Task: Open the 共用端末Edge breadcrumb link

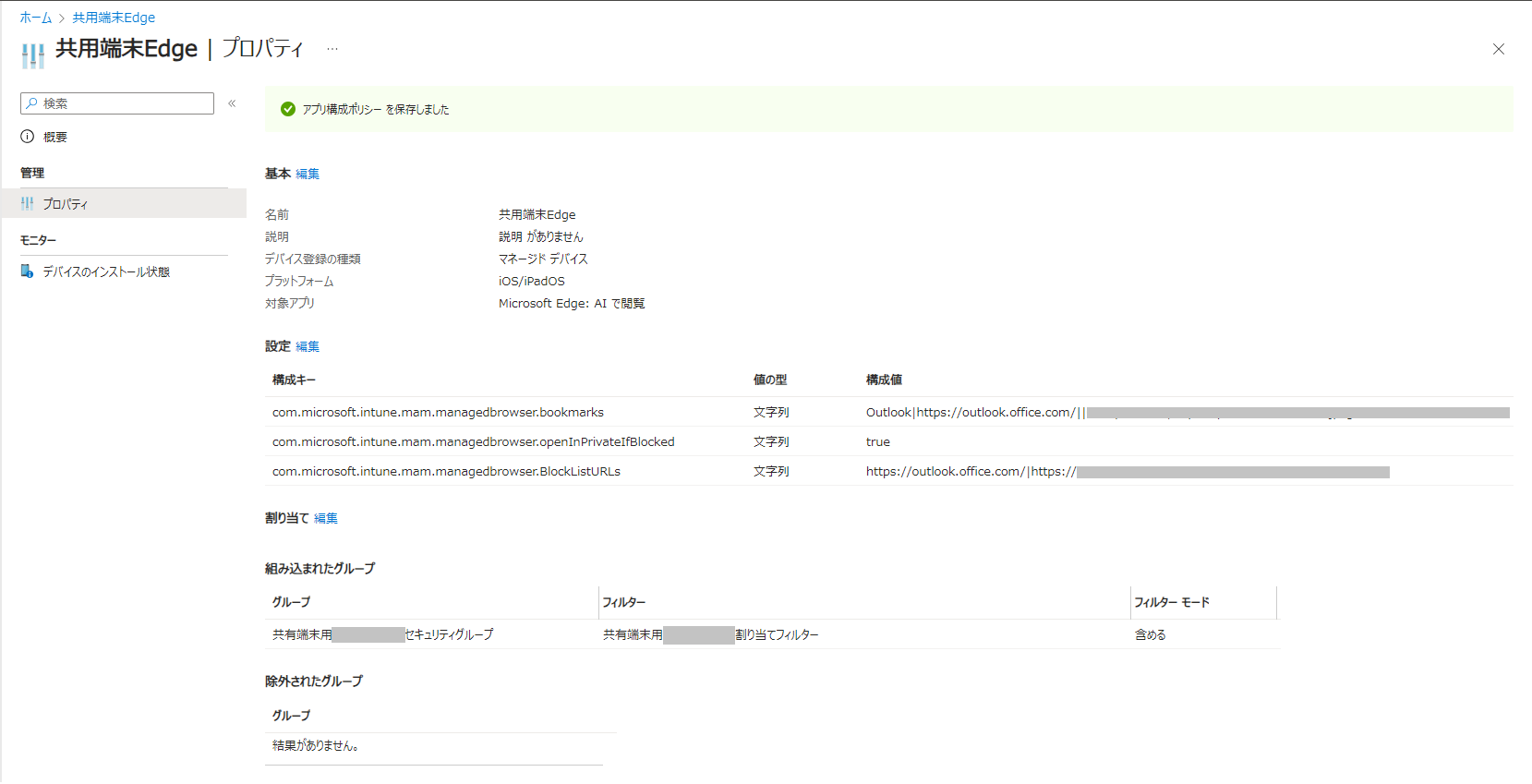Action: pos(114,18)
